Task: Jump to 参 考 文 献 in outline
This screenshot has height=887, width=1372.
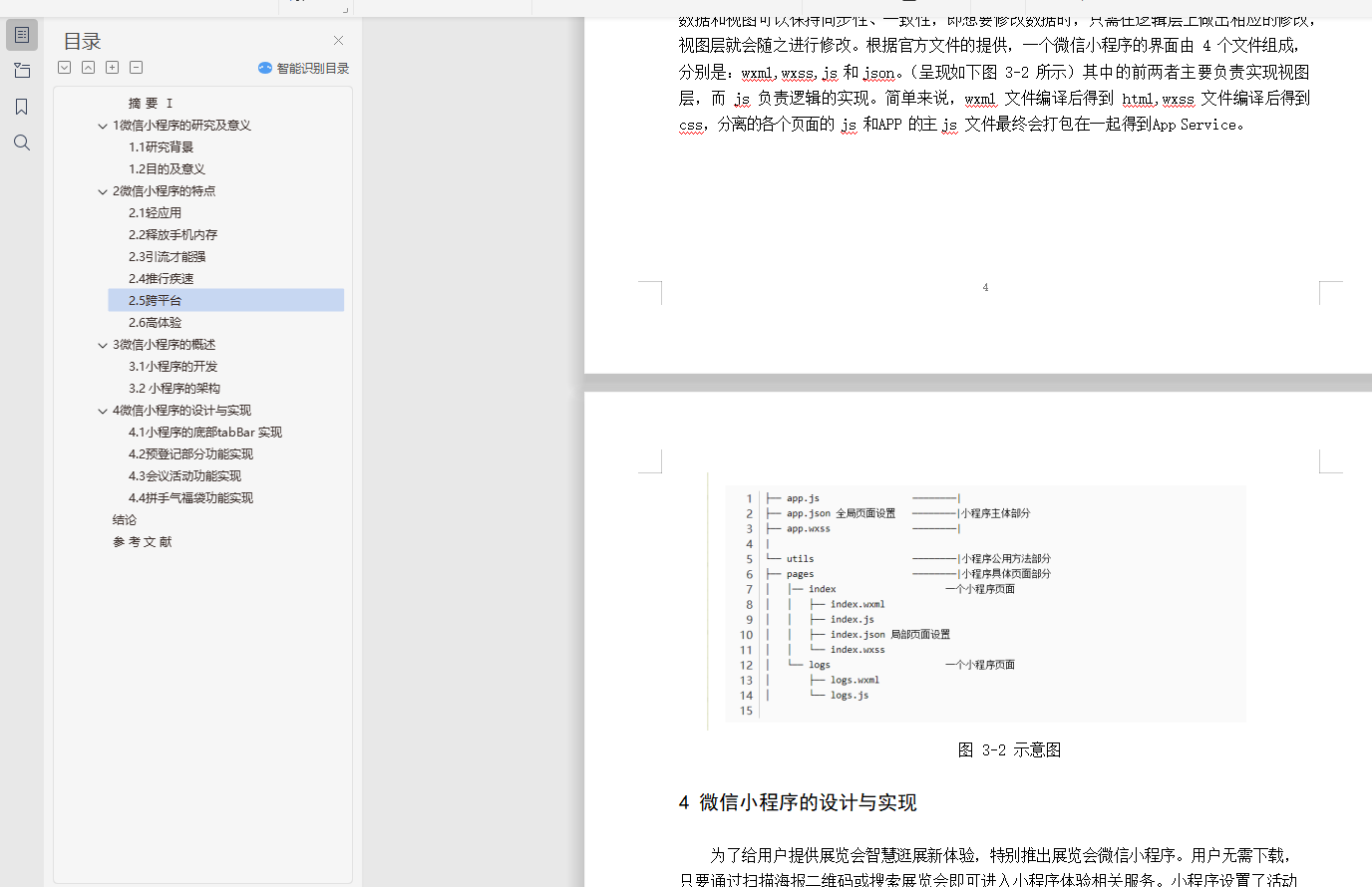Action: pos(143,541)
